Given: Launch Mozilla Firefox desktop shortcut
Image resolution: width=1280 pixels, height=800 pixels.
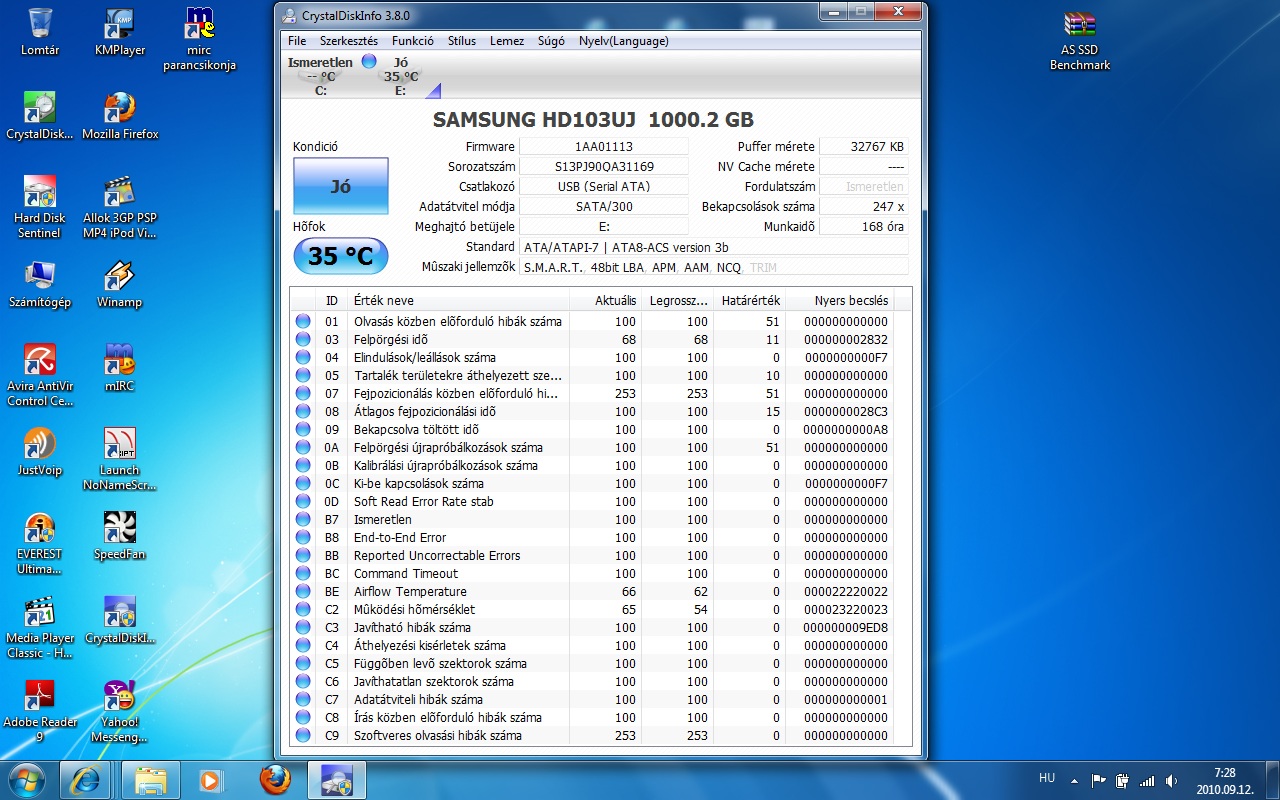Looking at the screenshot, I should [x=120, y=116].
